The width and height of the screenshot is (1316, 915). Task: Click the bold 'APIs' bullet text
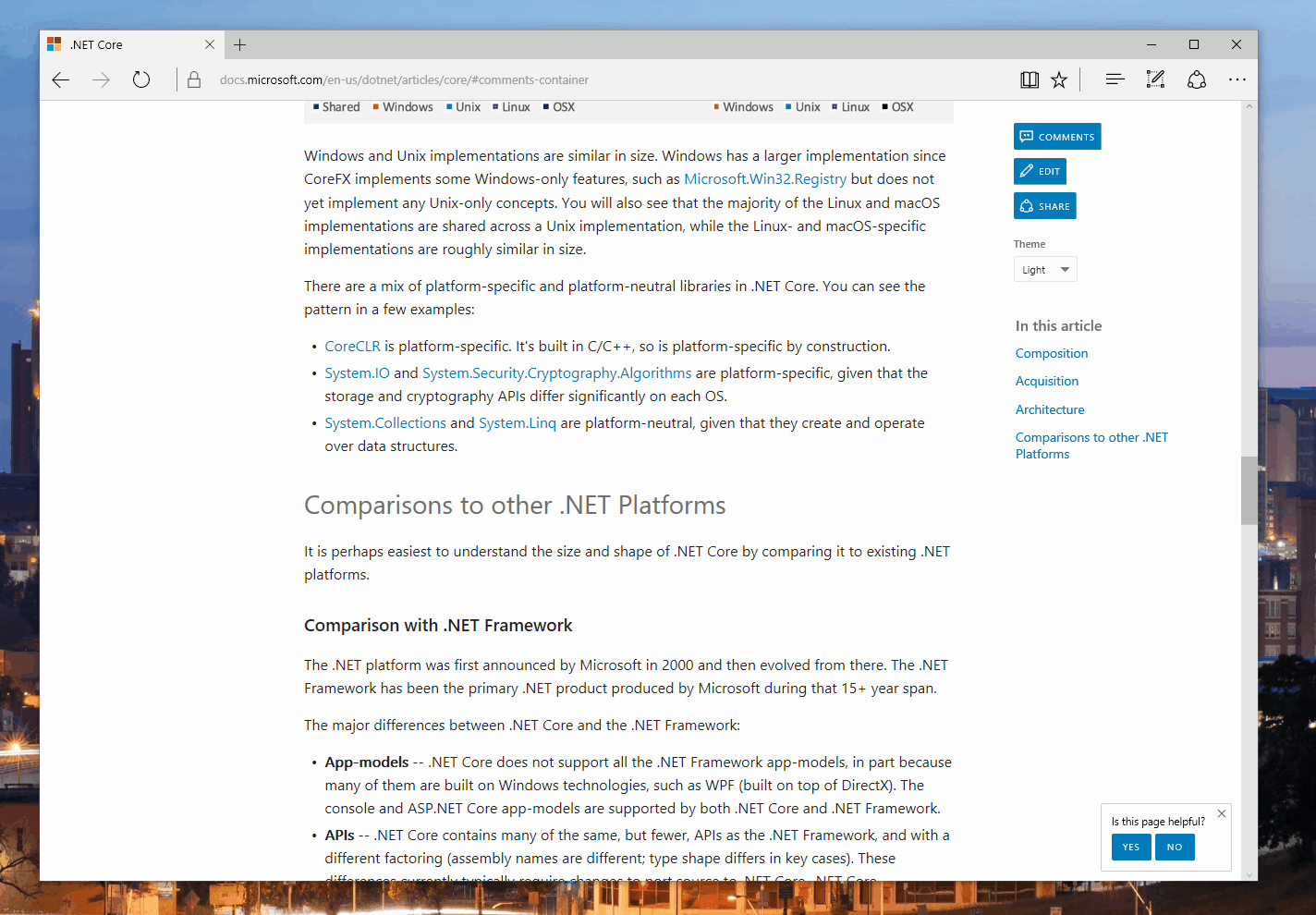(x=339, y=836)
